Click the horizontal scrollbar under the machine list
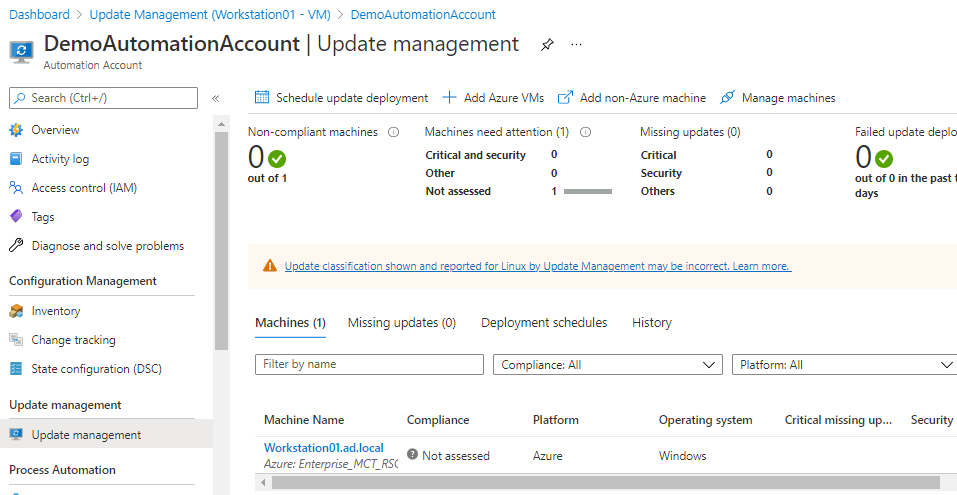This screenshot has width=957, height=495. (x=600, y=483)
